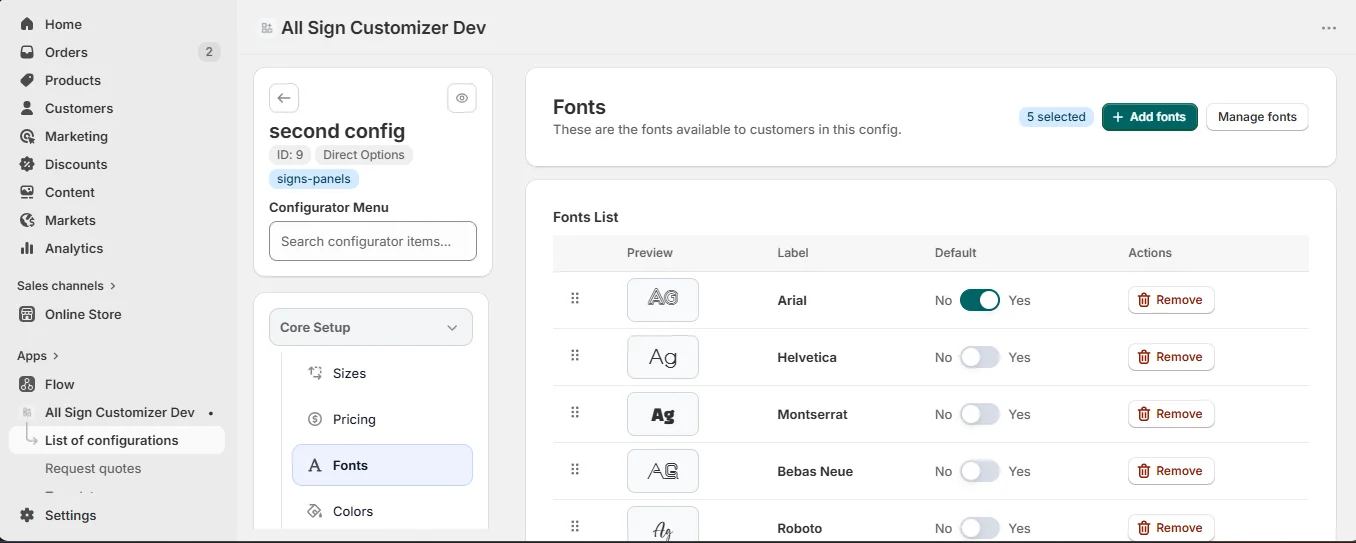Click the Online Store icon
The width and height of the screenshot is (1356, 543).
[27, 314]
